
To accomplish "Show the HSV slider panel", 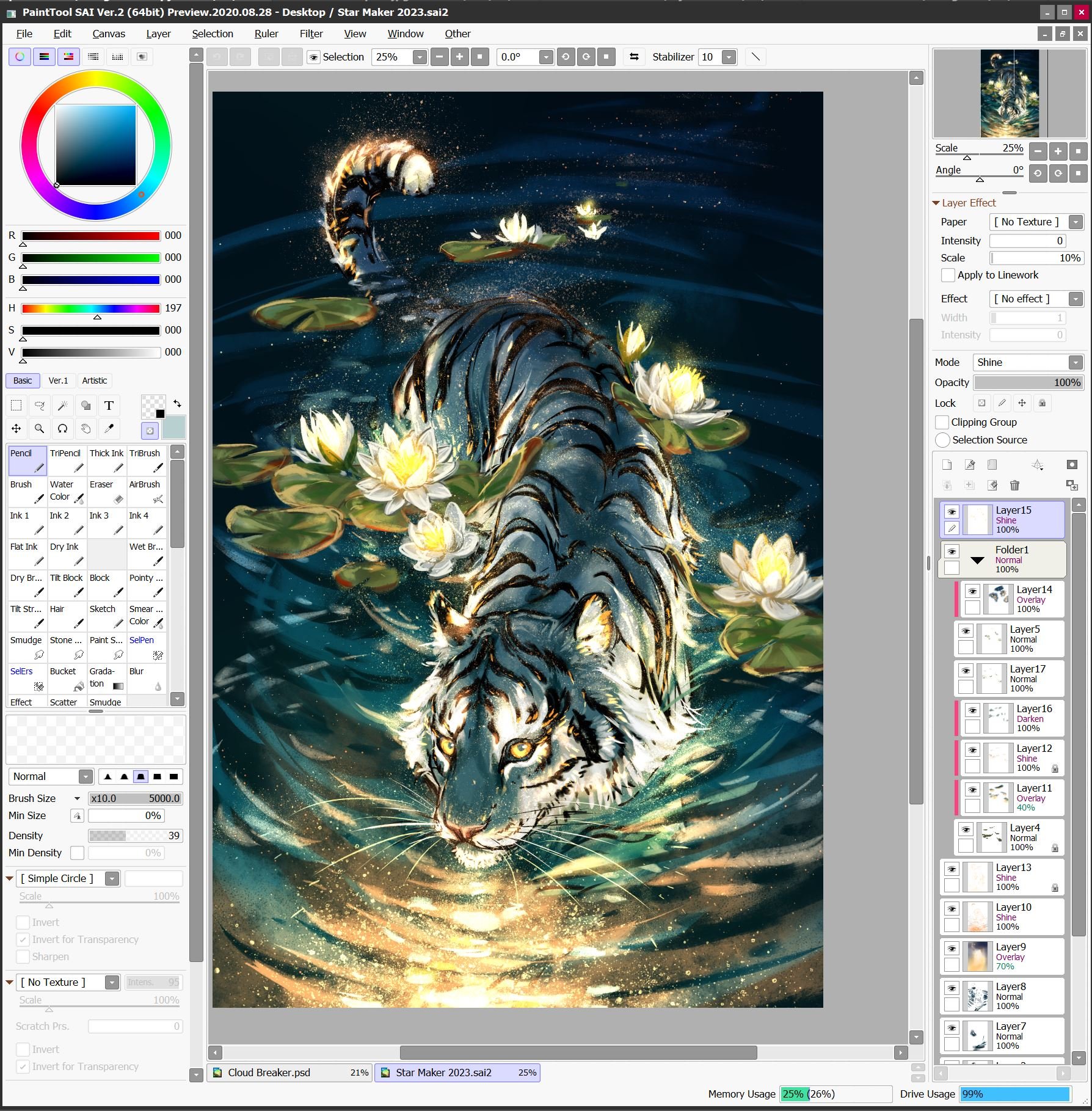I will [x=69, y=57].
